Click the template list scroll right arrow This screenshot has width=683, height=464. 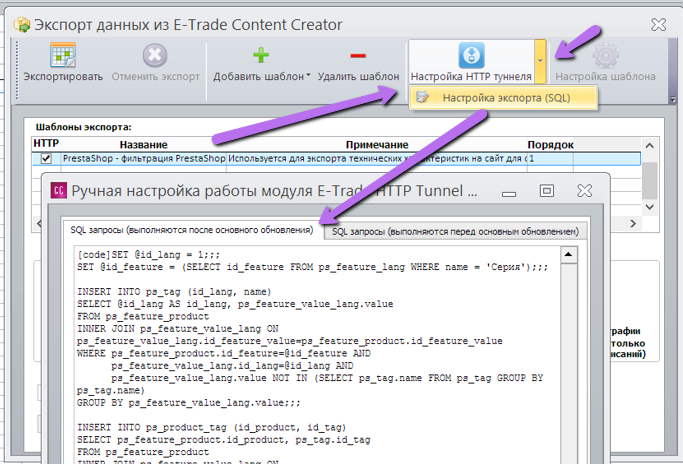(633, 224)
